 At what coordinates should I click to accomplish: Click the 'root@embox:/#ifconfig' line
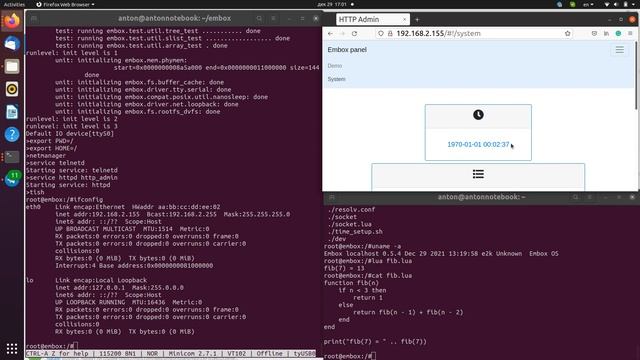(64, 200)
